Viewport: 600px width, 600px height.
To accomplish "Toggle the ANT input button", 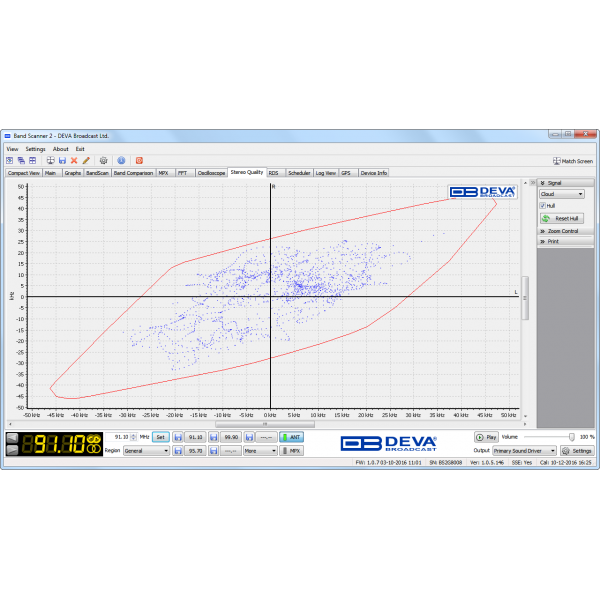I will [x=291, y=437].
